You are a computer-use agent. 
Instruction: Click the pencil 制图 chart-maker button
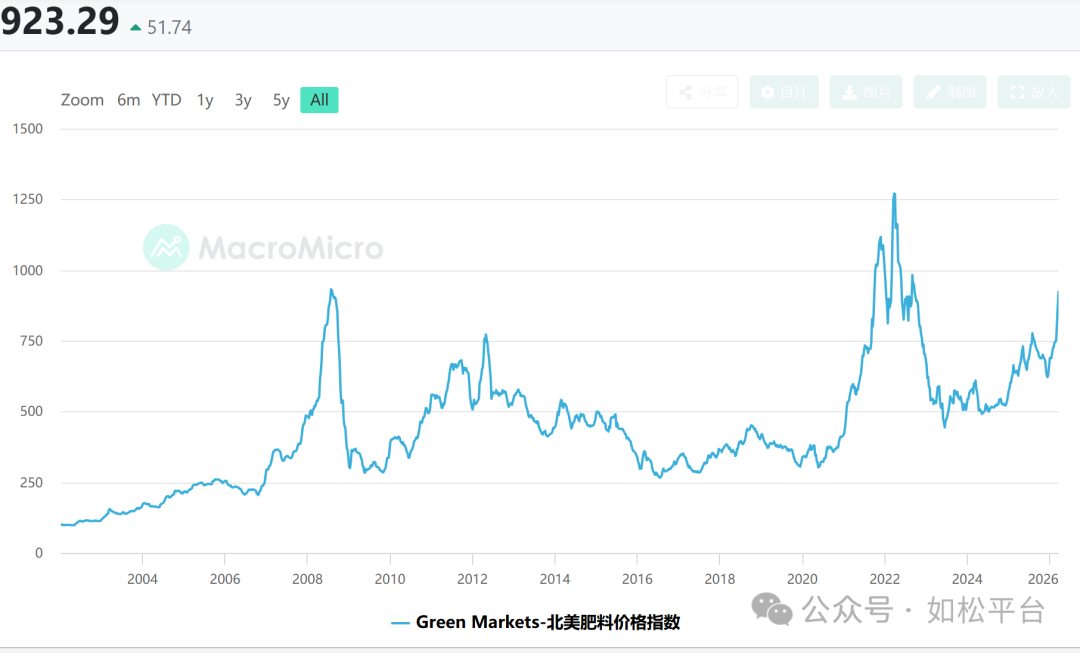[x=950, y=92]
